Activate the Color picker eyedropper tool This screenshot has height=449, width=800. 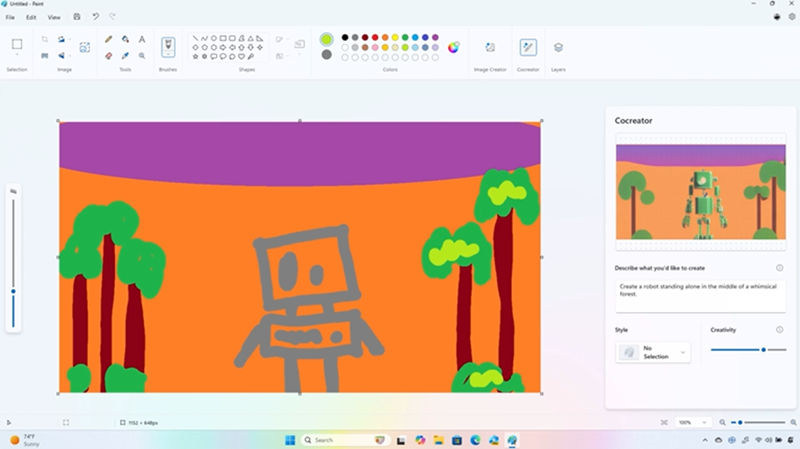tap(125, 56)
